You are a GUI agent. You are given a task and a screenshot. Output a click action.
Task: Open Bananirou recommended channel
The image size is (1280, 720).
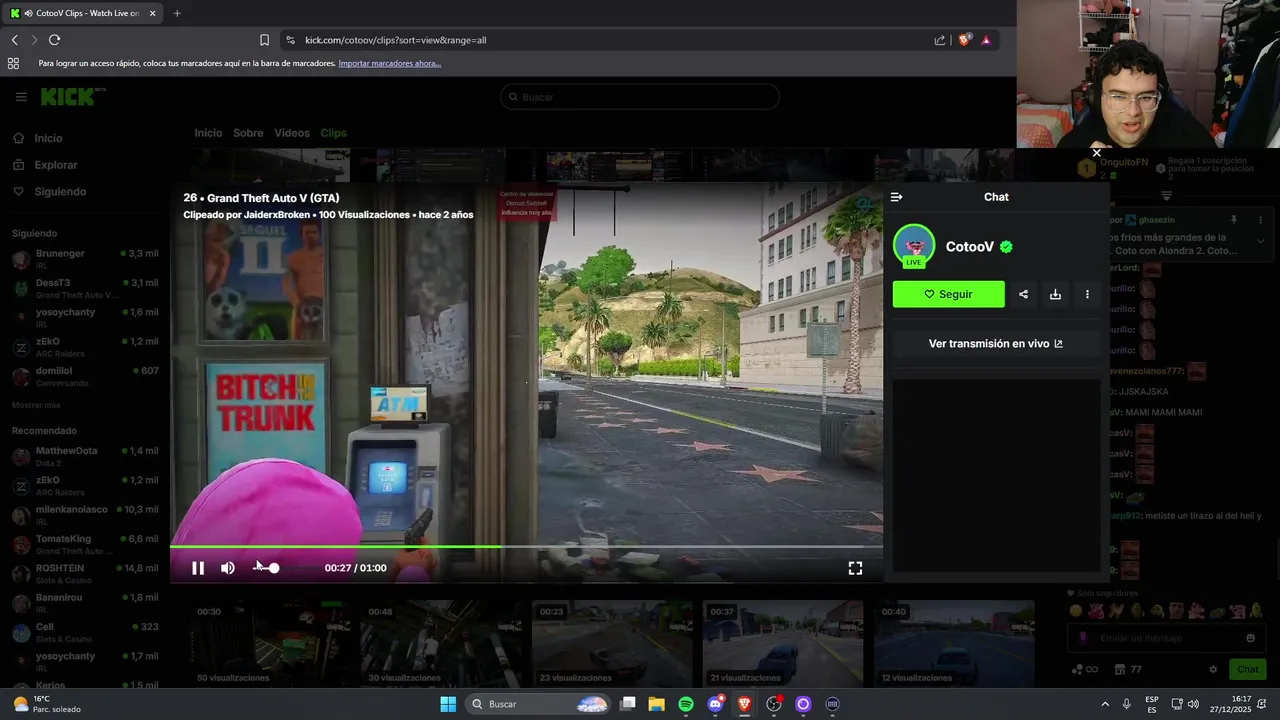[86, 602]
